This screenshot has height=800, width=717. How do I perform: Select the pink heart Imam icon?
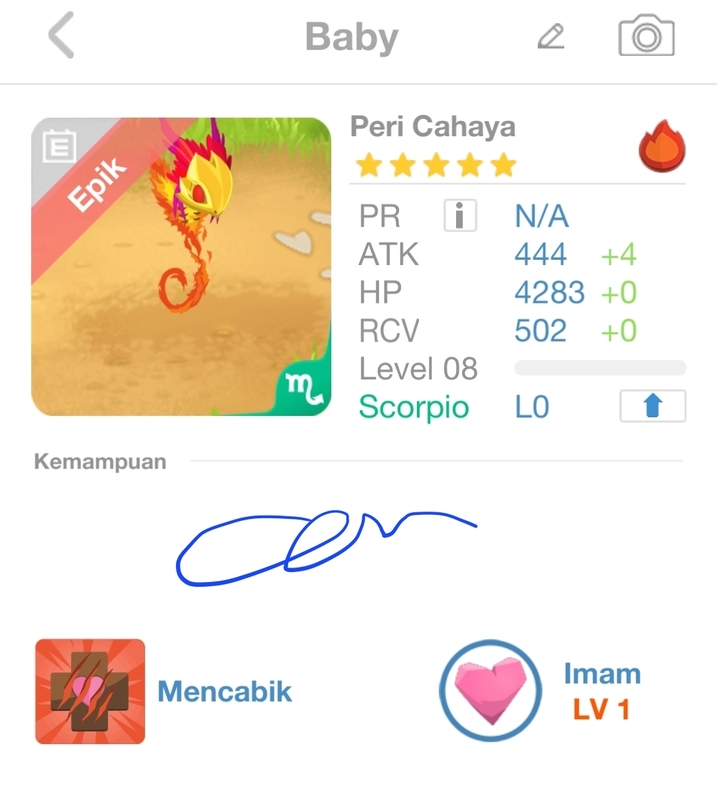490,690
